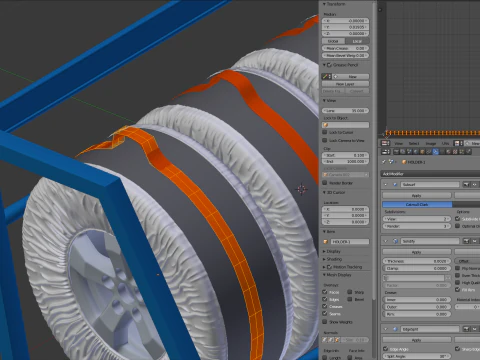Screen dimensions: 480x360
Task: Open the Modifiers wrench tab
Action: 436,151
